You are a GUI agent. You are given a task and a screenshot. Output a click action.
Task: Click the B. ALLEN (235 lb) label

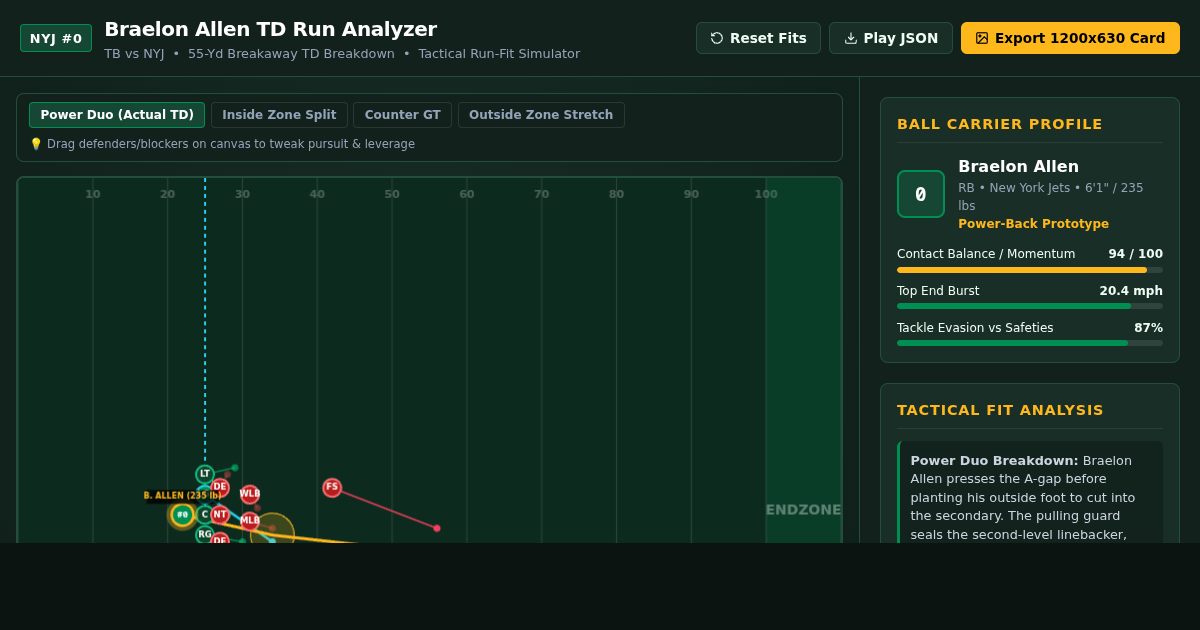[182, 495]
